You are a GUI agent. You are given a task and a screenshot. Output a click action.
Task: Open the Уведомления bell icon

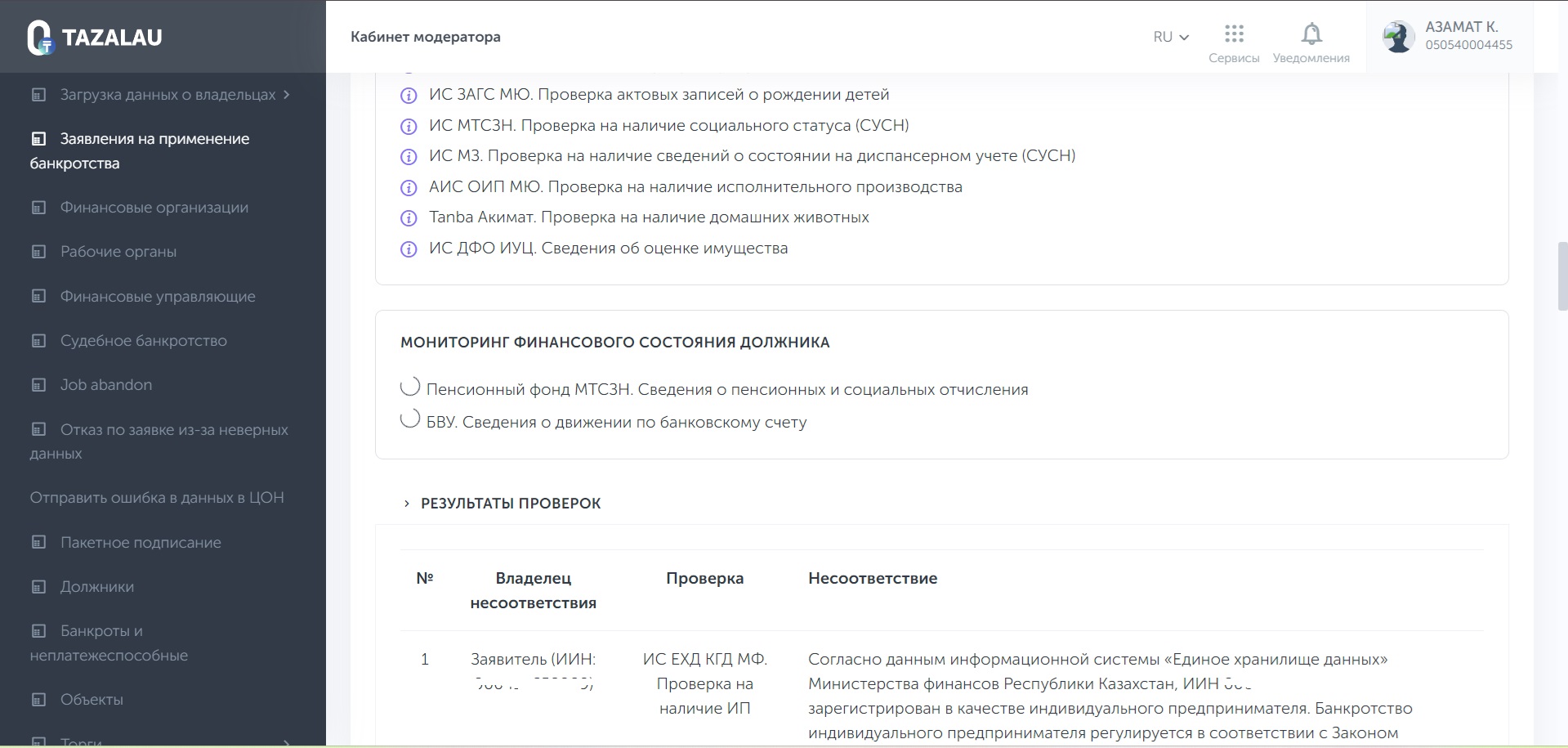click(x=1311, y=34)
